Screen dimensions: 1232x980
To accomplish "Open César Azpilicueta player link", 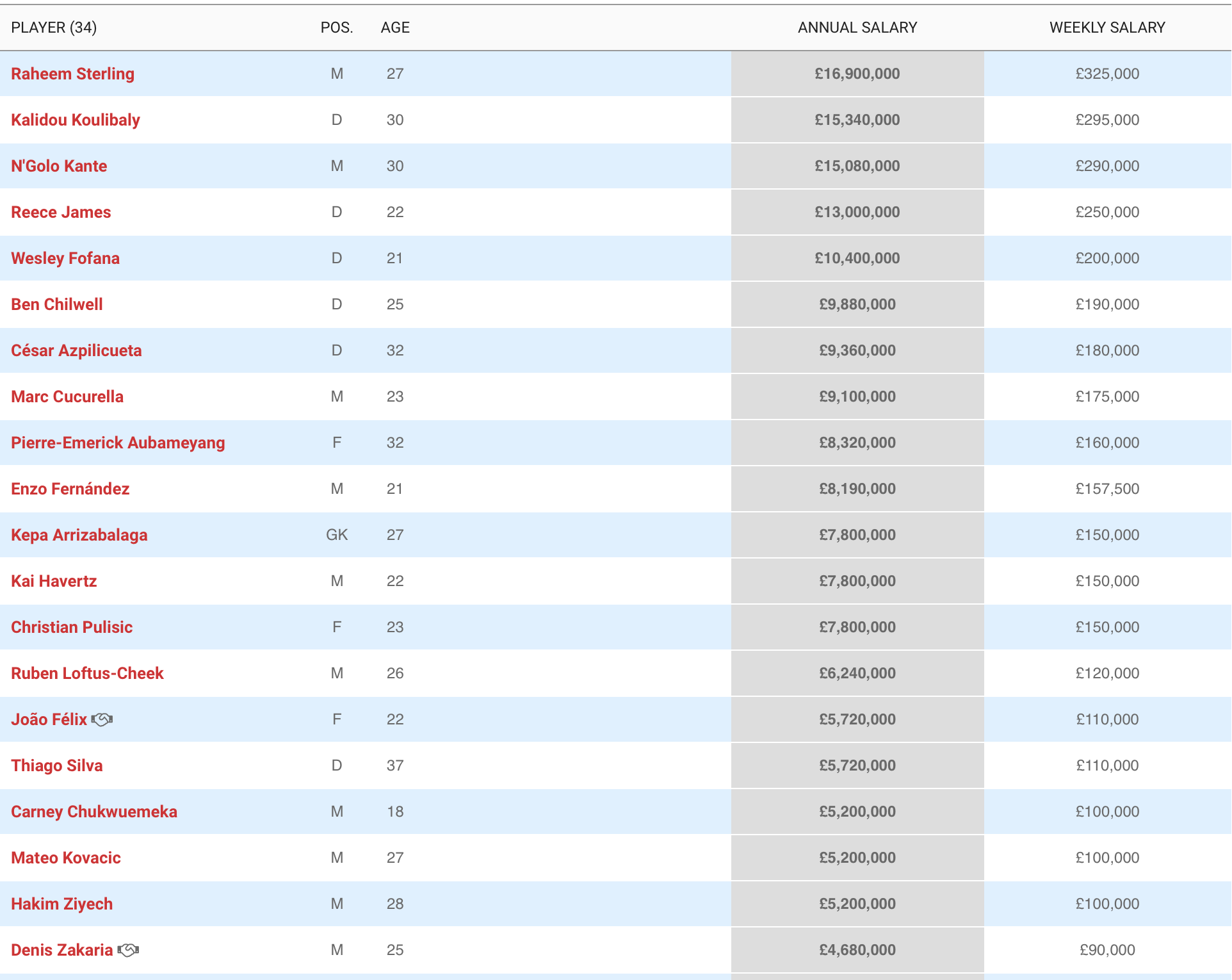I will click(x=76, y=350).
